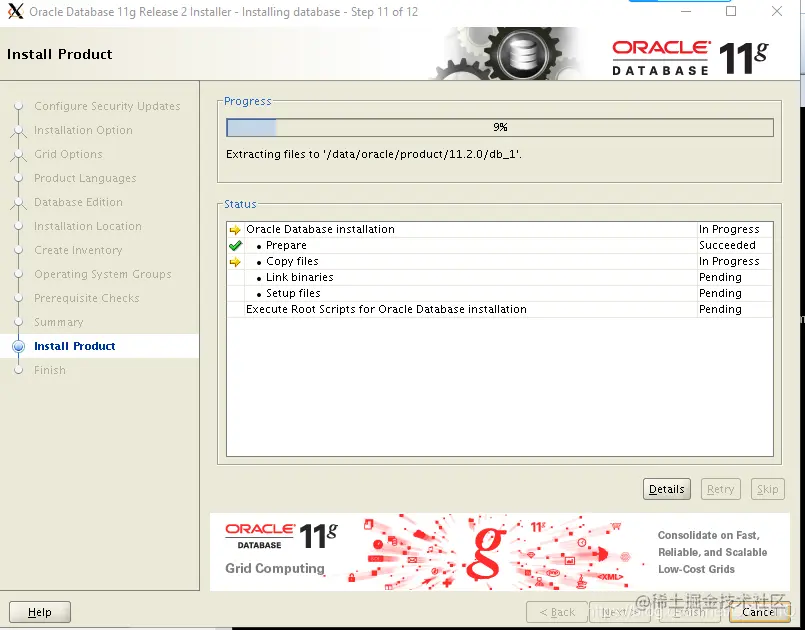Select the Link binaries row

pos(500,277)
